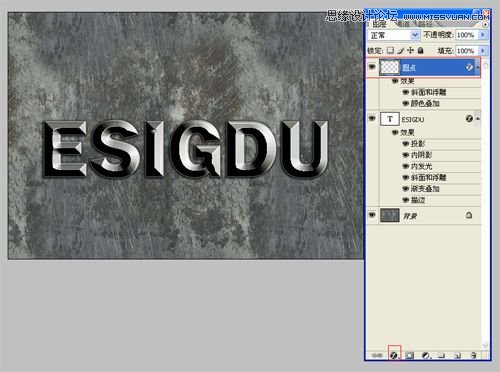Open the 不透明度 opacity slider arrow

(483, 35)
